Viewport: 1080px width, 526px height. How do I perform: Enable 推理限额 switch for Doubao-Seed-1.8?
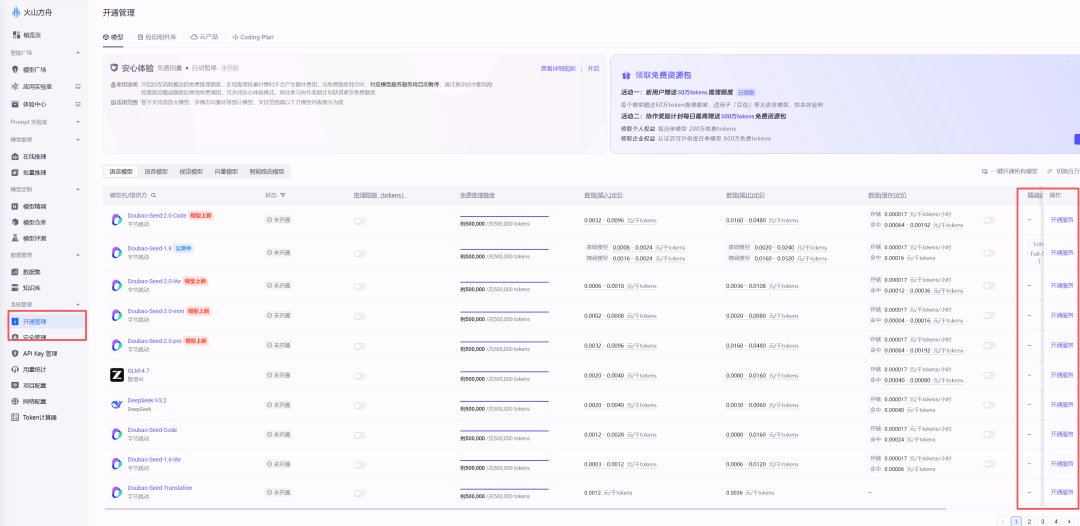[x=359, y=251]
